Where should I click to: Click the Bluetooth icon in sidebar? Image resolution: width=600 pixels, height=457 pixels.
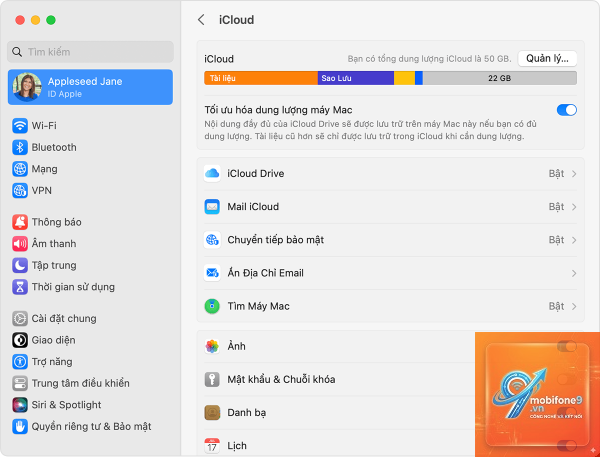20,147
